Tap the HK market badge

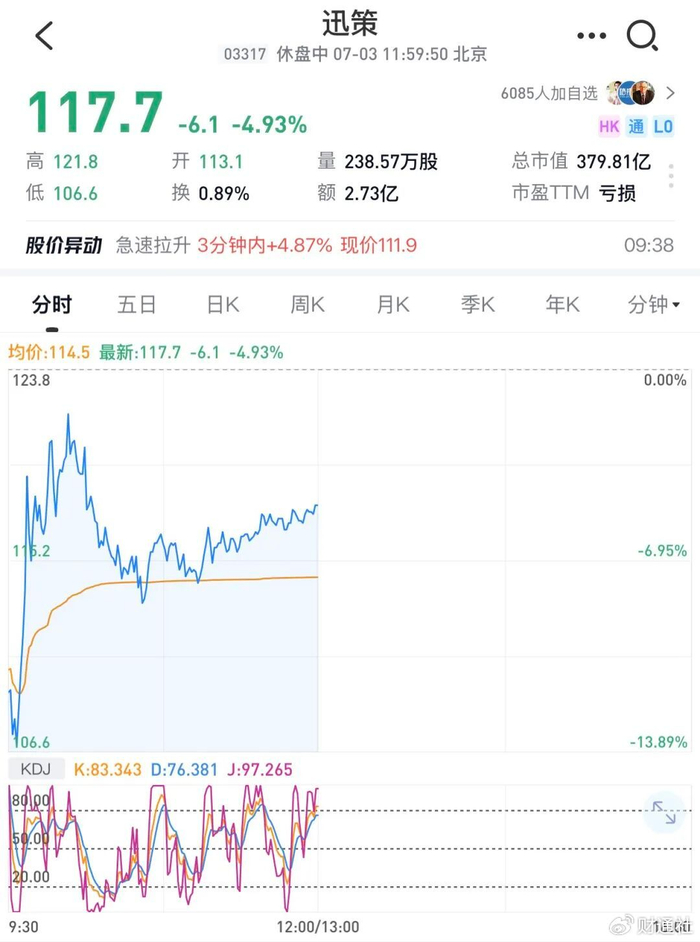609,126
